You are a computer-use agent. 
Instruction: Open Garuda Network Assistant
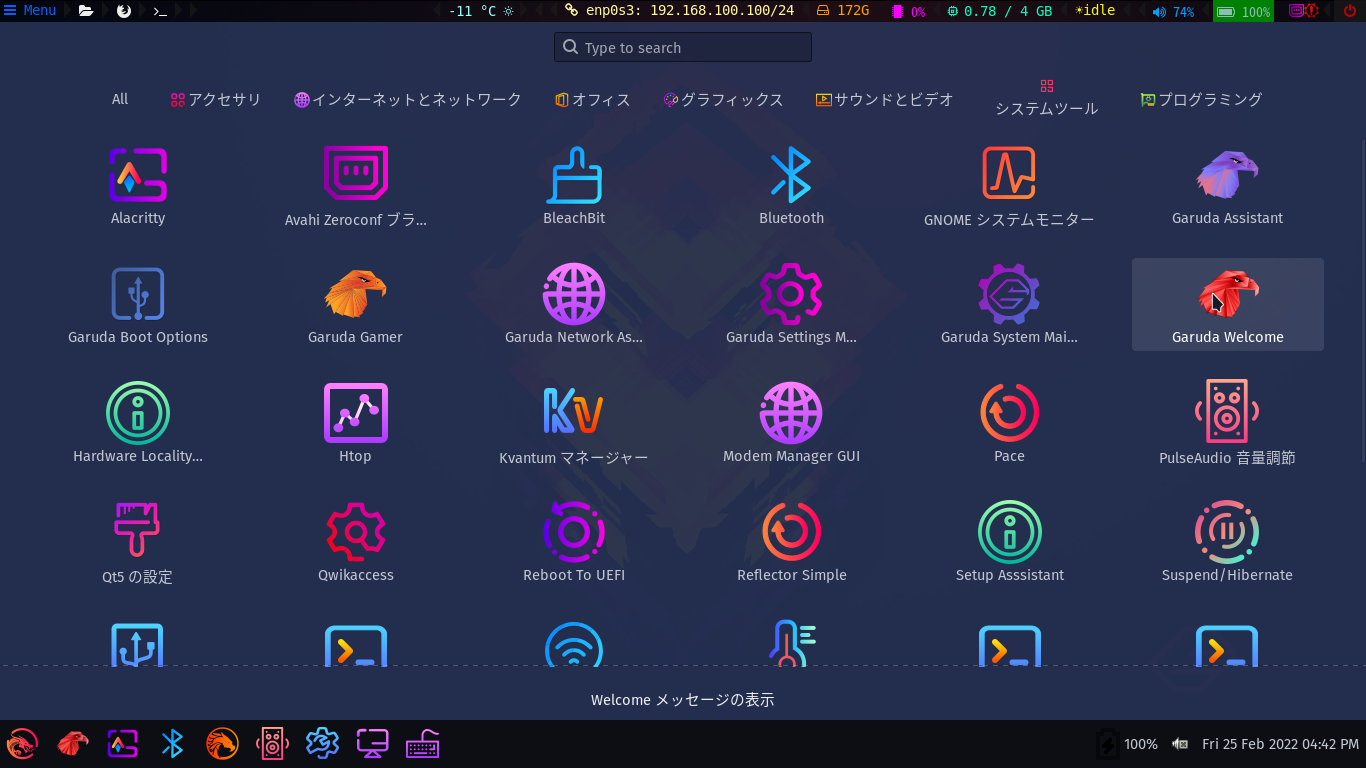(574, 305)
